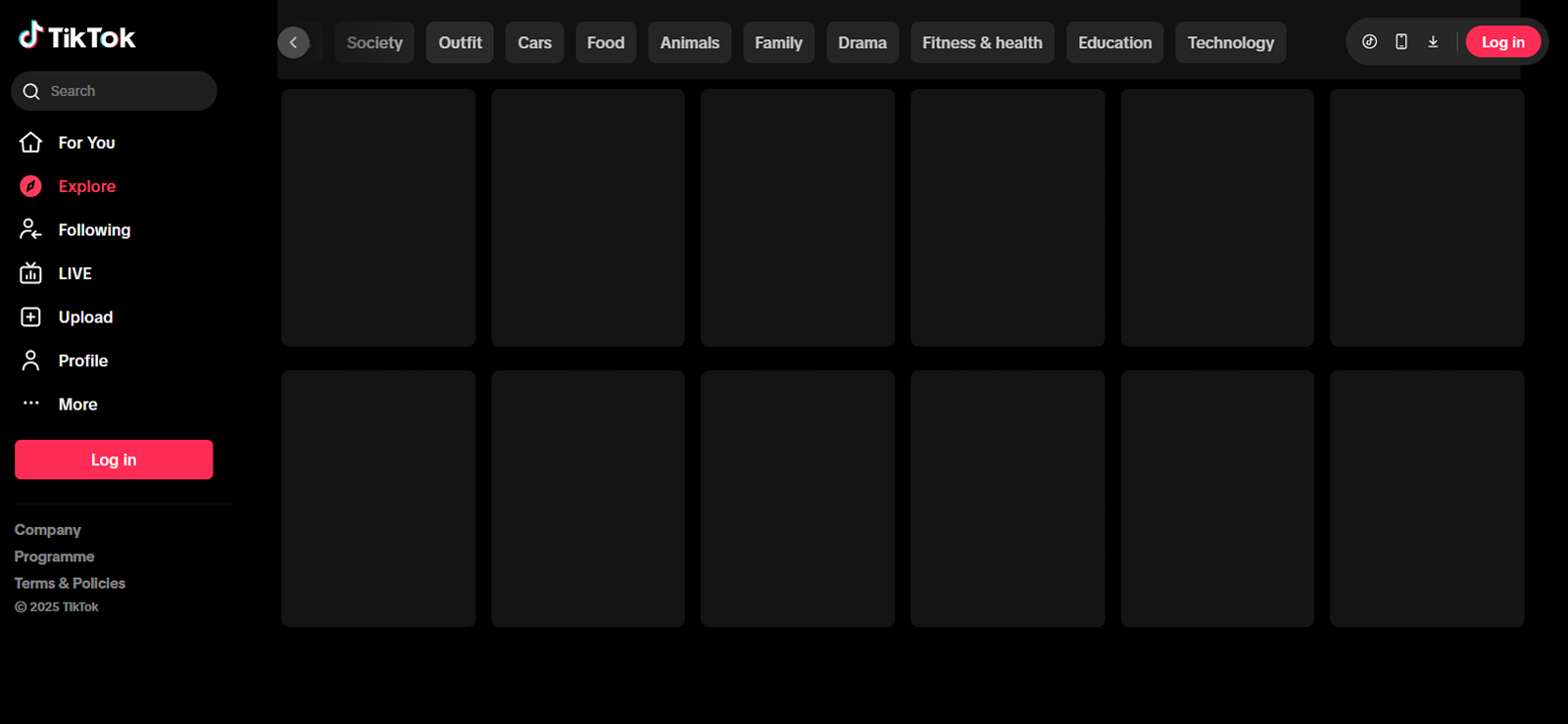
Task: Click the download app icon
Action: tap(1433, 42)
